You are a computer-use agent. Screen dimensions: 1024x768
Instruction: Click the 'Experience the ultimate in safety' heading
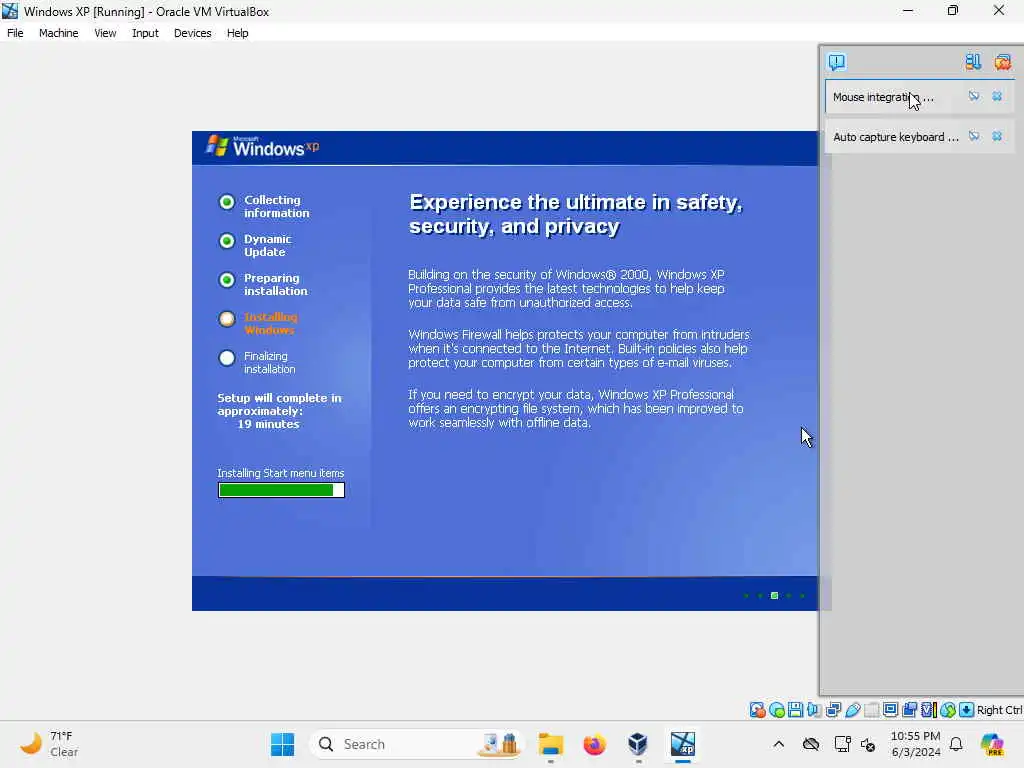pyautogui.click(x=575, y=214)
